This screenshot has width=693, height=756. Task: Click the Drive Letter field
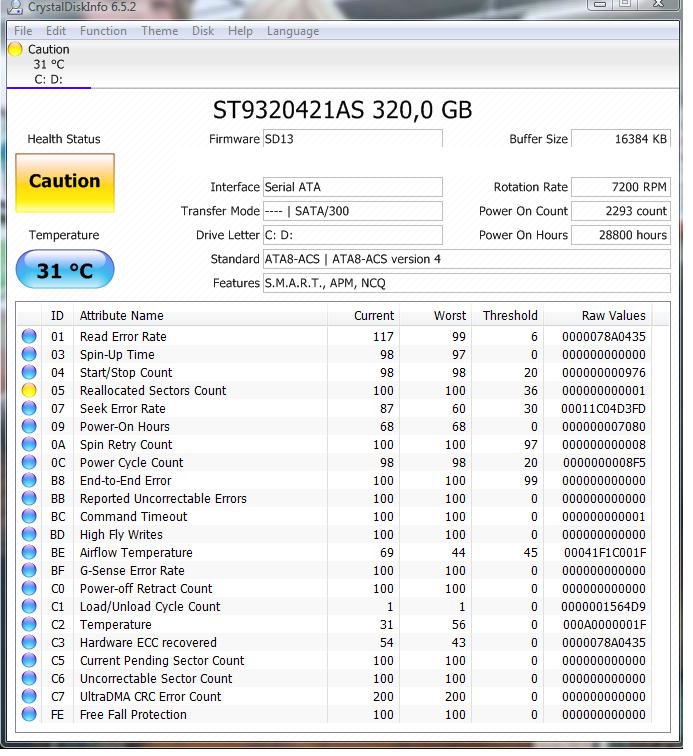click(x=353, y=235)
